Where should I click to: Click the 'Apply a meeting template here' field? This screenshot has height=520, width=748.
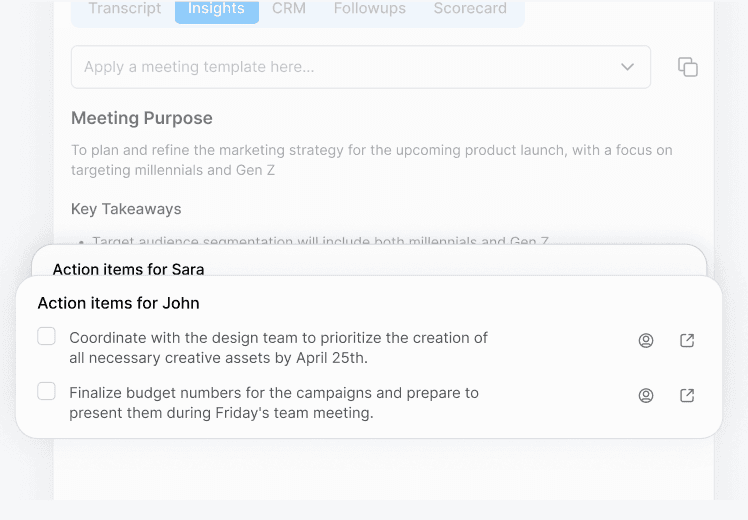[340, 67]
